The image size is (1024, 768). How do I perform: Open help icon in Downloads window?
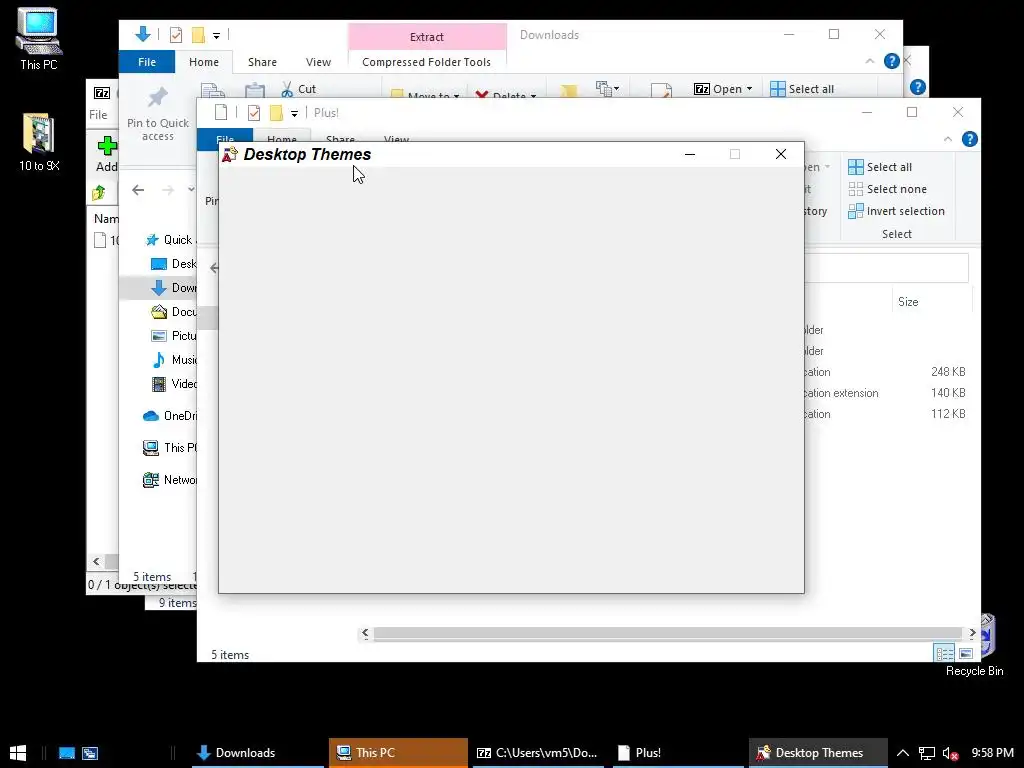point(891,61)
